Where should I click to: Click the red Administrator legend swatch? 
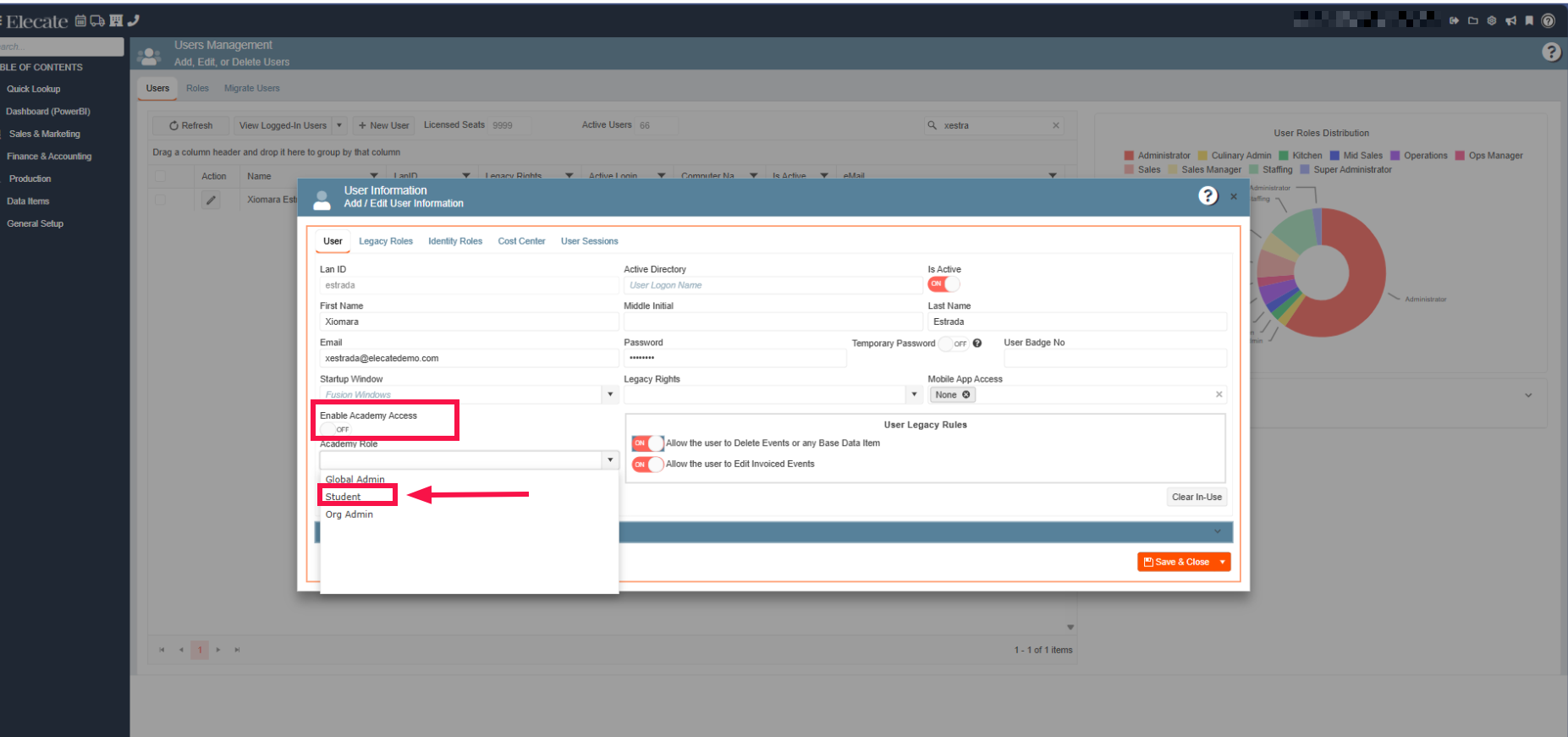click(x=1129, y=156)
